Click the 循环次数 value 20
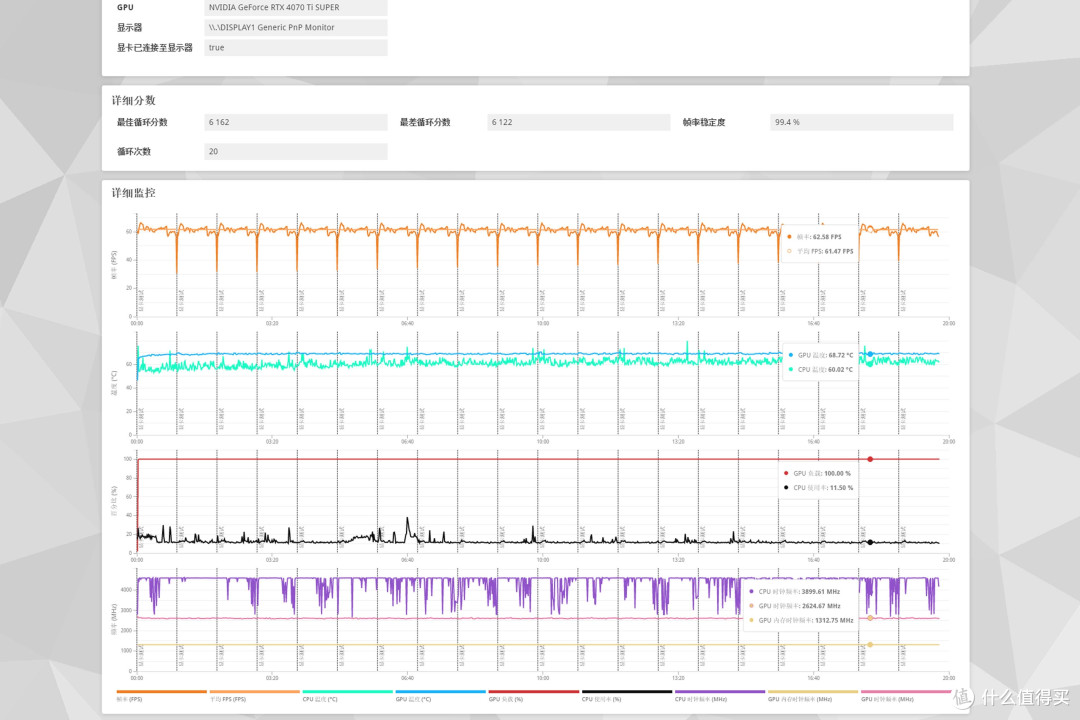This screenshot has width=1080, height=720. click(x=295, y=152)
